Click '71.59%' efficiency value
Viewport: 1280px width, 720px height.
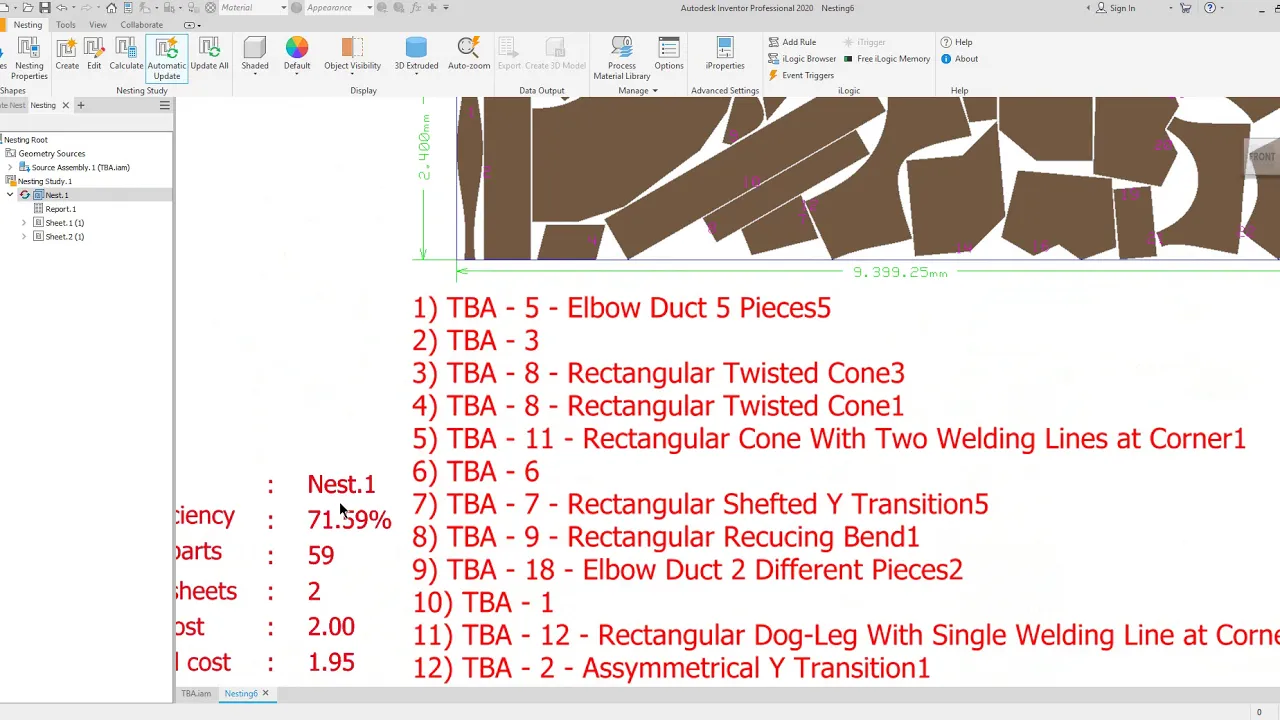tap(349, 520)
